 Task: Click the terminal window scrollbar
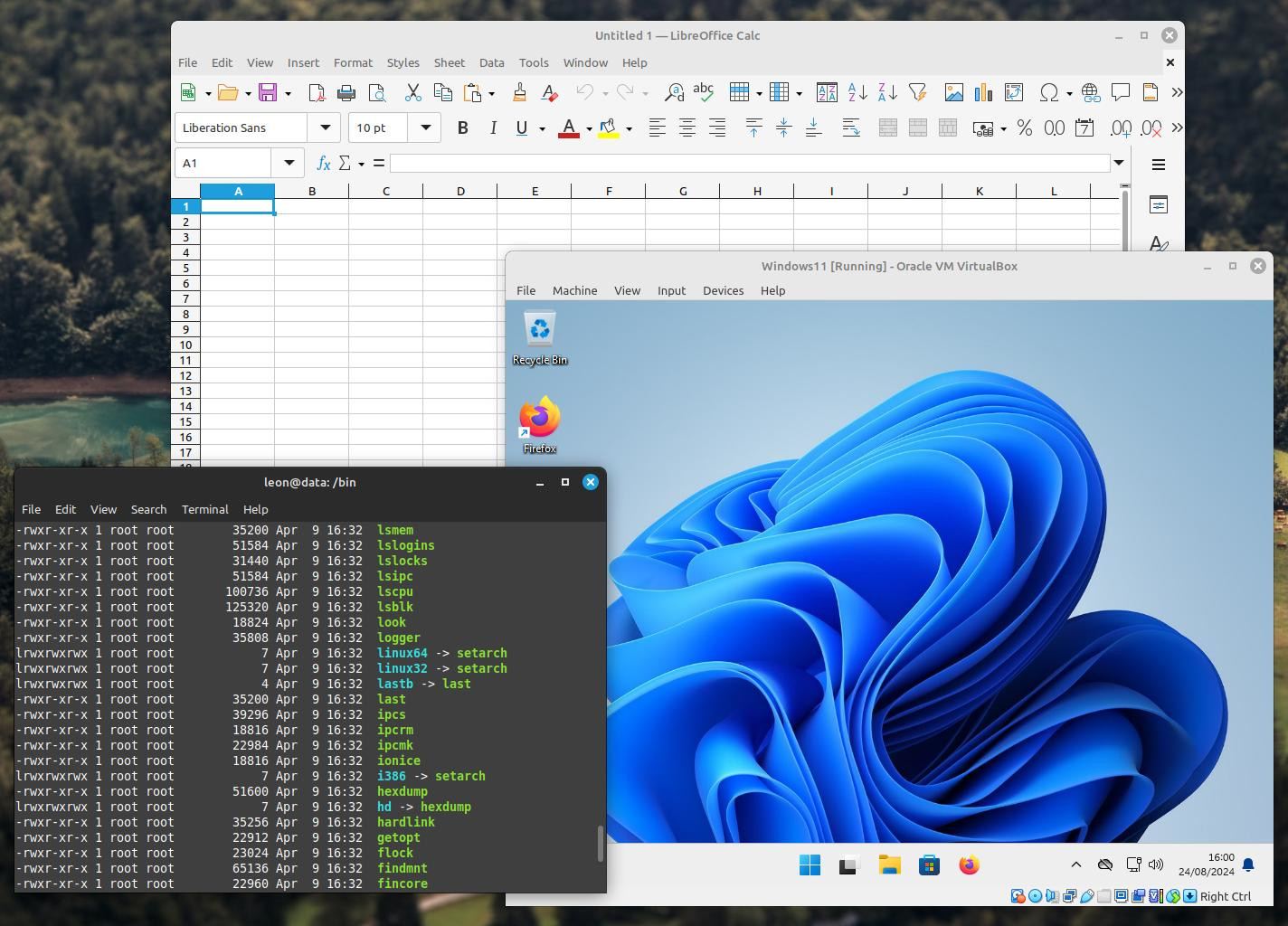click(x=600, y=841)
